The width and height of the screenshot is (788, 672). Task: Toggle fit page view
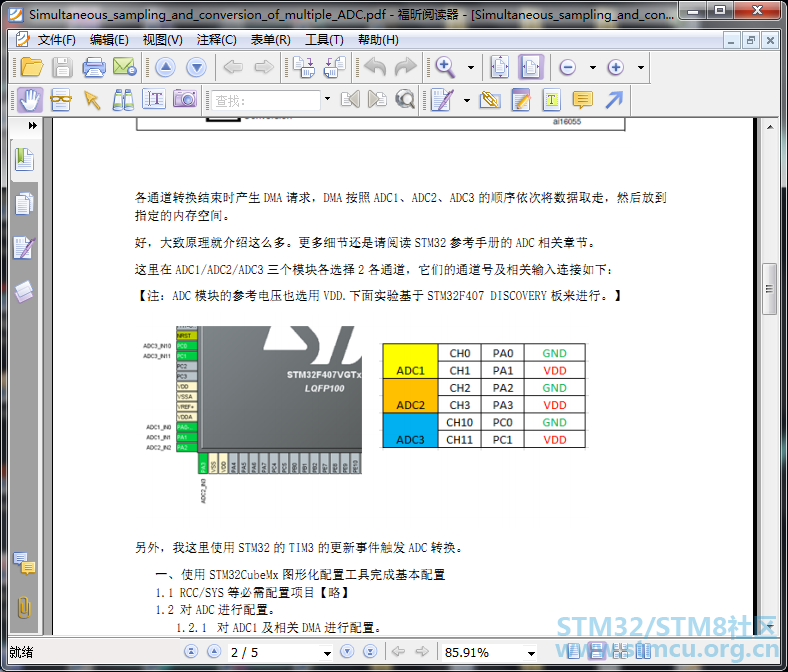500,67
